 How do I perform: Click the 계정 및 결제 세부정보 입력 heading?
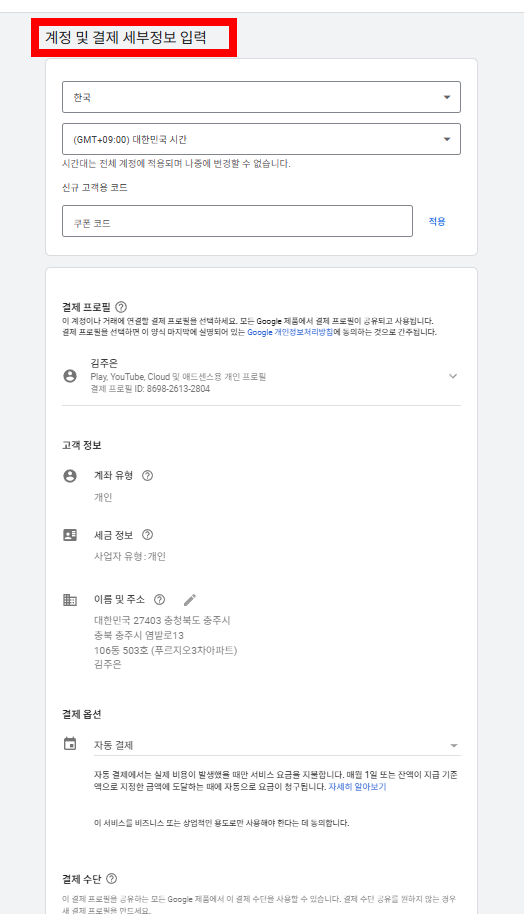point(126,38)
